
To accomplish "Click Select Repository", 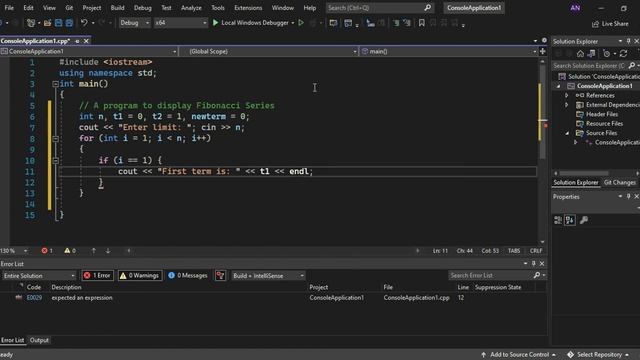I will [x=599, y=355].
